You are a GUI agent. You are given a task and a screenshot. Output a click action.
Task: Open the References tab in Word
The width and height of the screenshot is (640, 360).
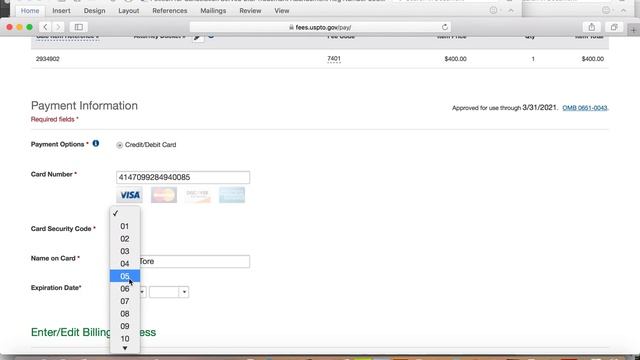pos(170,11)
